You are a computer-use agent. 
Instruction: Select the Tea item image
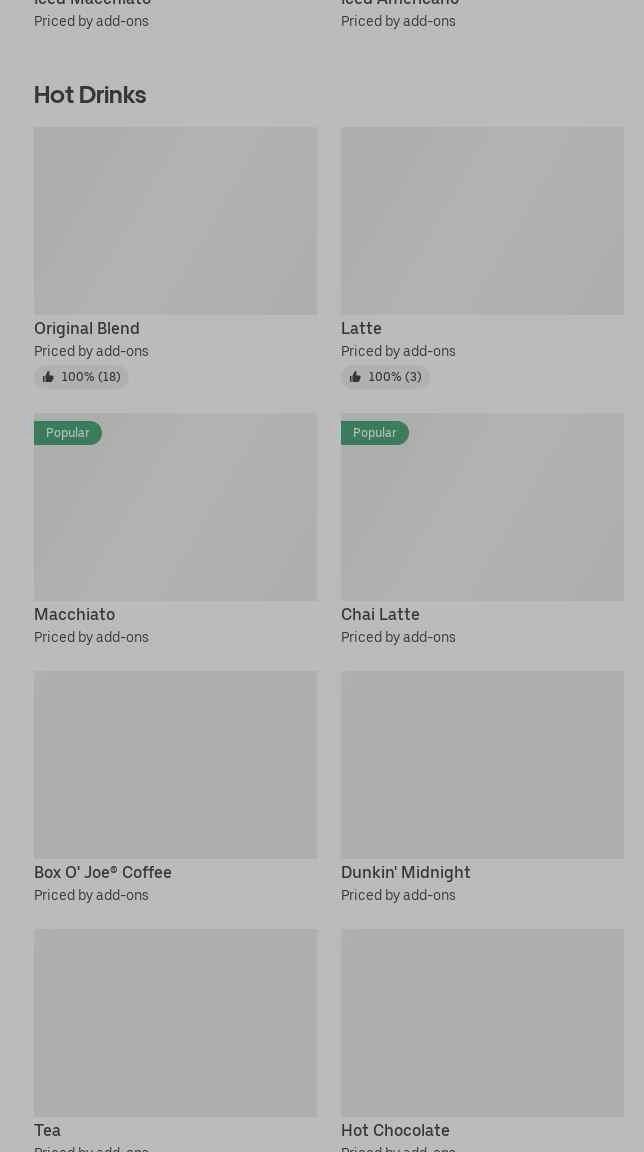pyautogui.click(x=175, y=1023)
